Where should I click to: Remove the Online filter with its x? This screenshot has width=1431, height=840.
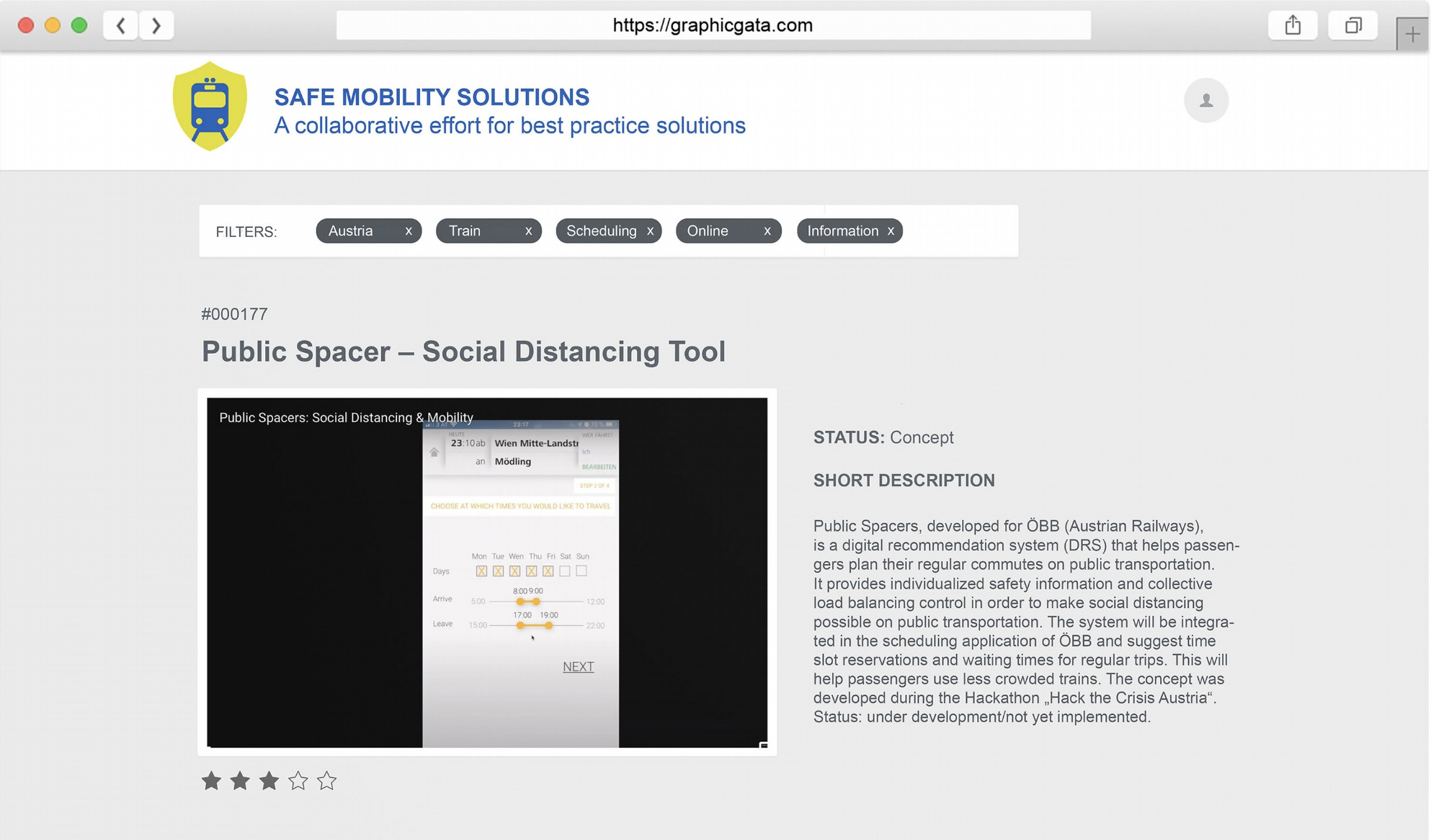[x=767, y=231]
